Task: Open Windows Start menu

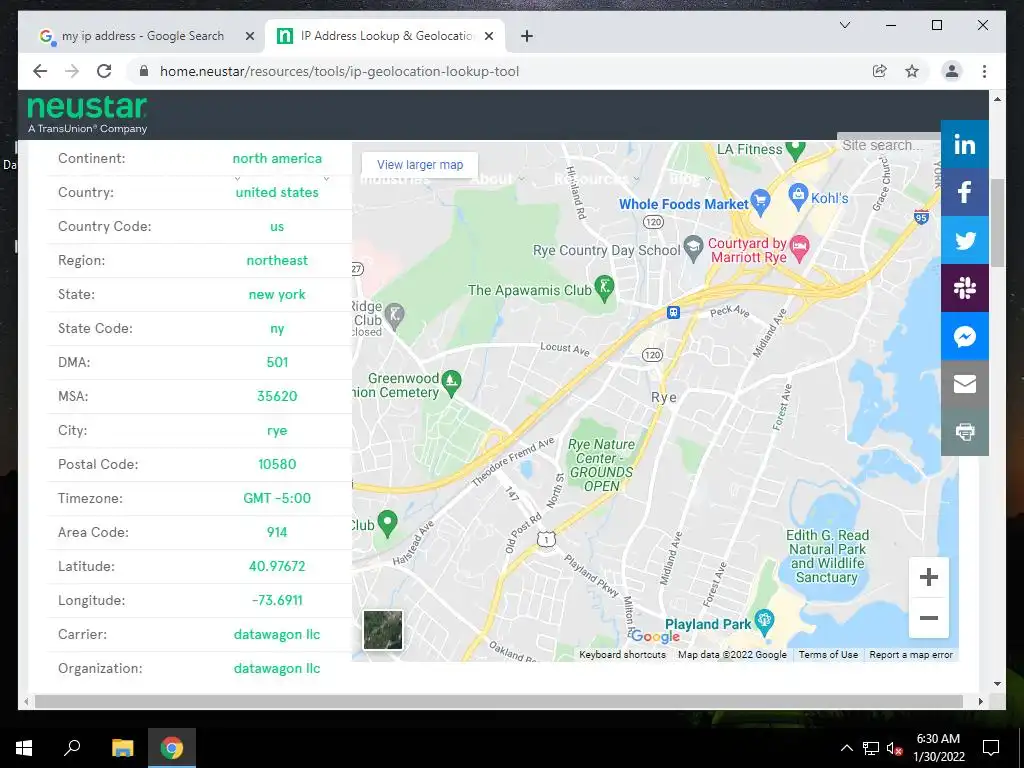Action: 24,748
